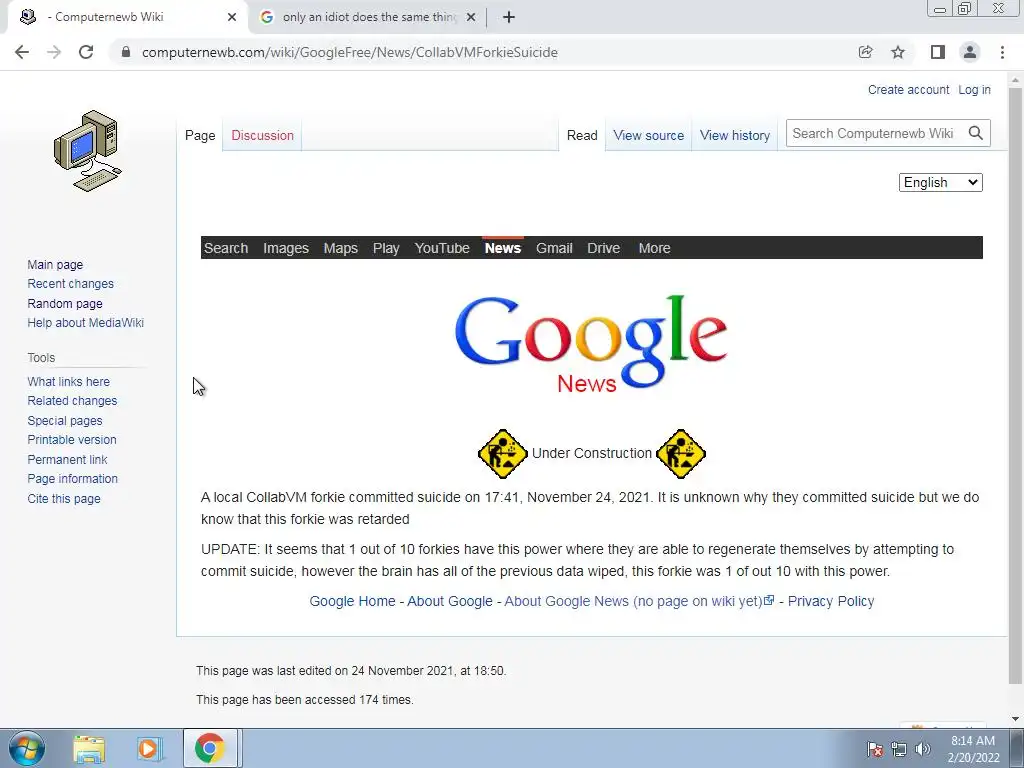Click YouTube in the Google bar
Image resolution: width=1024 pixels, height=768 pixels.
pyautogui.click(x=442, y=248)
